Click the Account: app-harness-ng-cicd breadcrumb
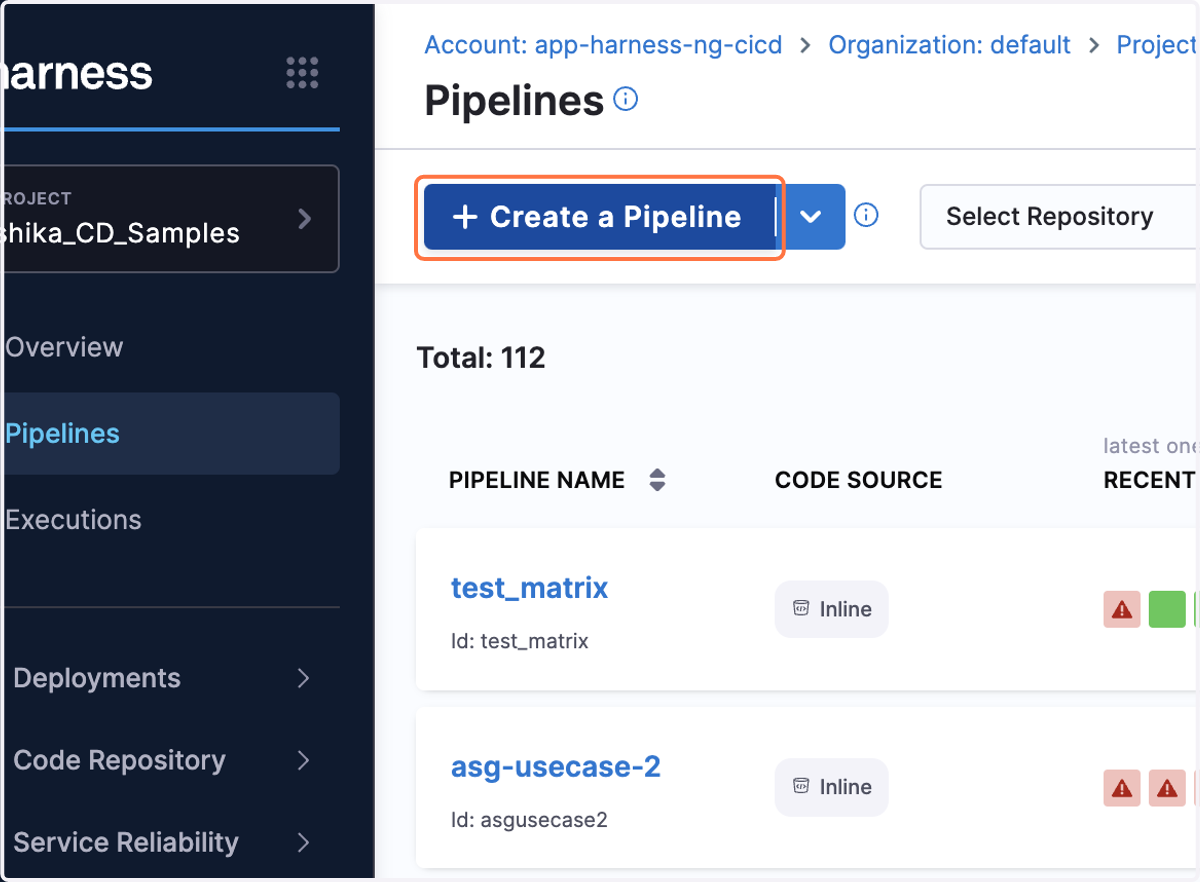Screen dimensions: 1200x882 coord(603,45)
